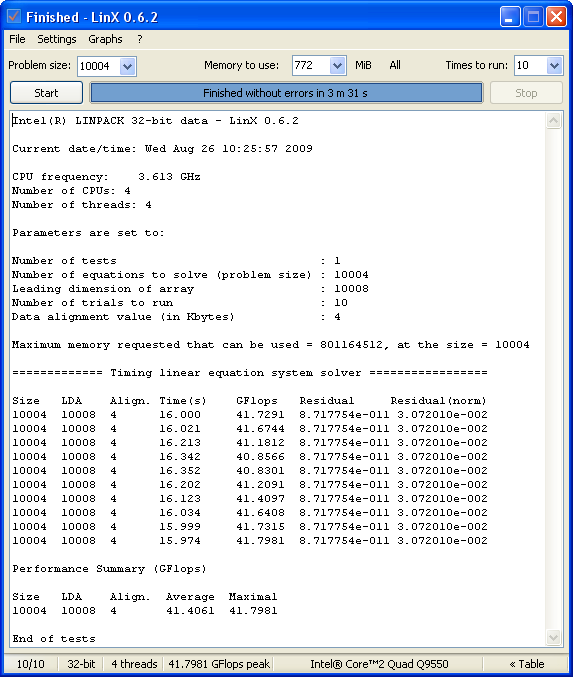The width and height of the screenshot is (573, 677).
Task: Open the File menu
Action: pos(17,39)
